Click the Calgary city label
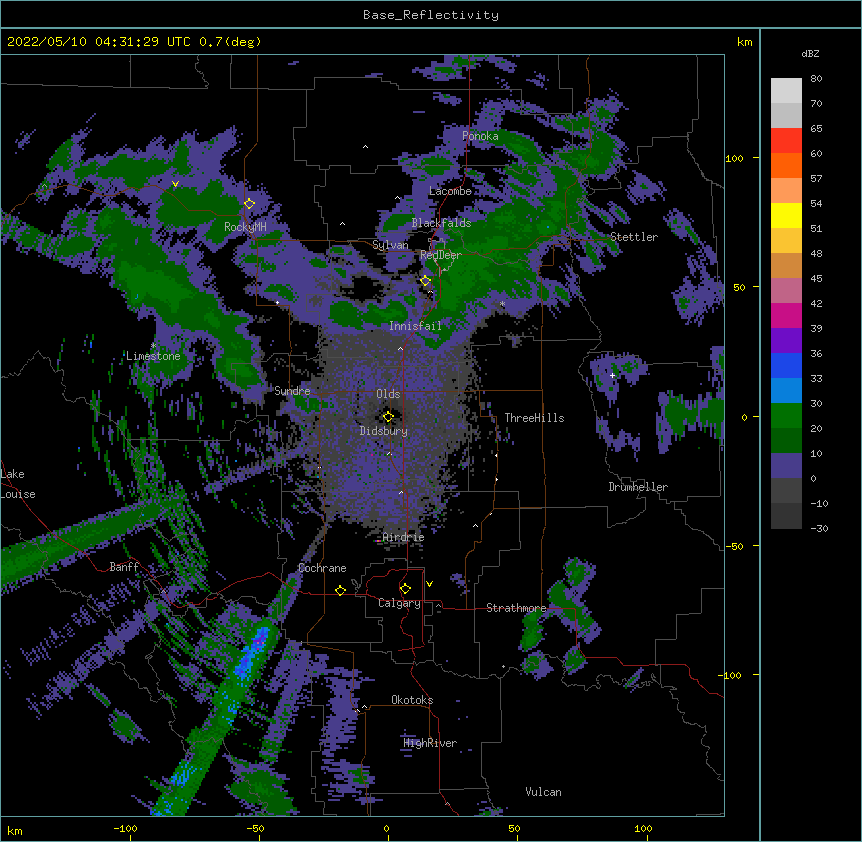 coord(399,603)
